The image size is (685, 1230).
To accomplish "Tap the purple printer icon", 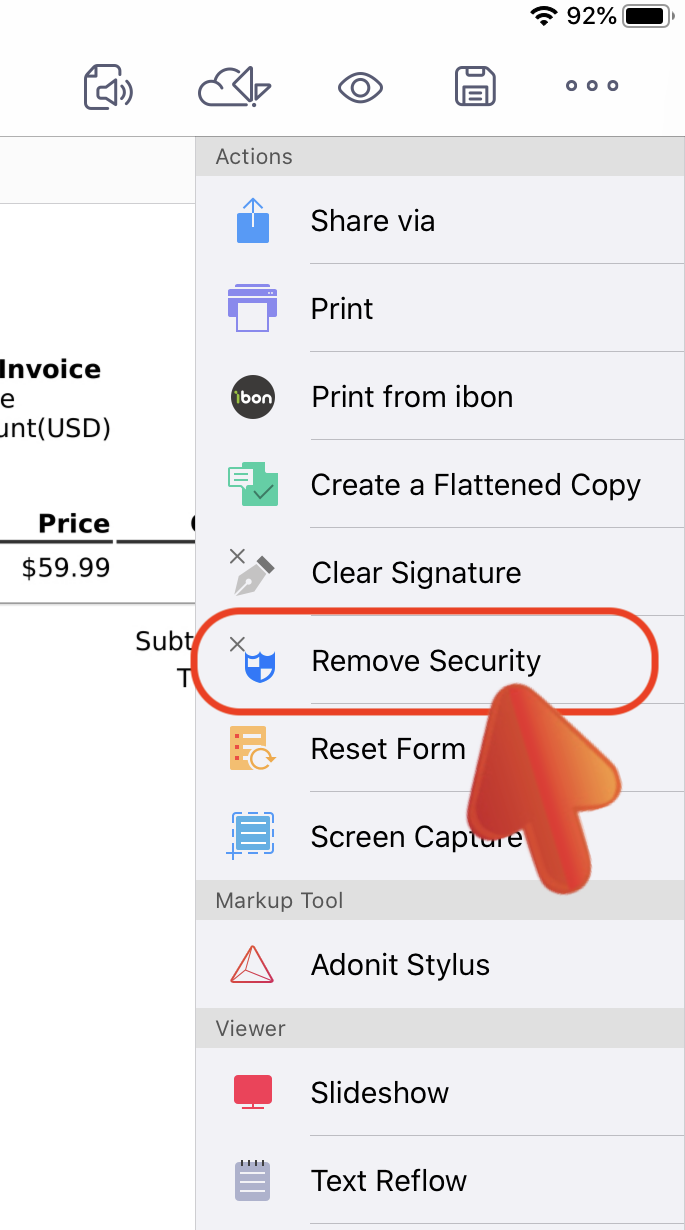I will coord(253,308).
